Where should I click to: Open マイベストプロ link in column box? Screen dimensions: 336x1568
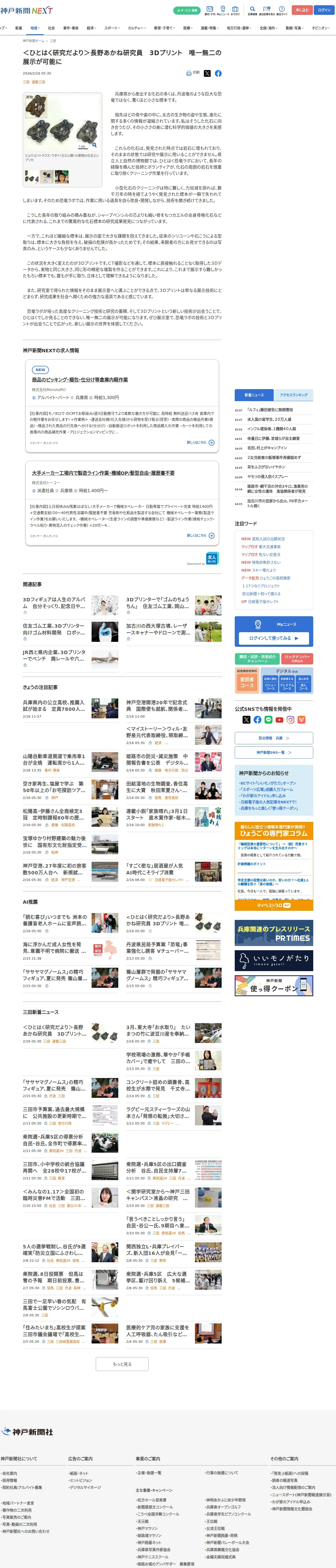click(x=274, y=905)
